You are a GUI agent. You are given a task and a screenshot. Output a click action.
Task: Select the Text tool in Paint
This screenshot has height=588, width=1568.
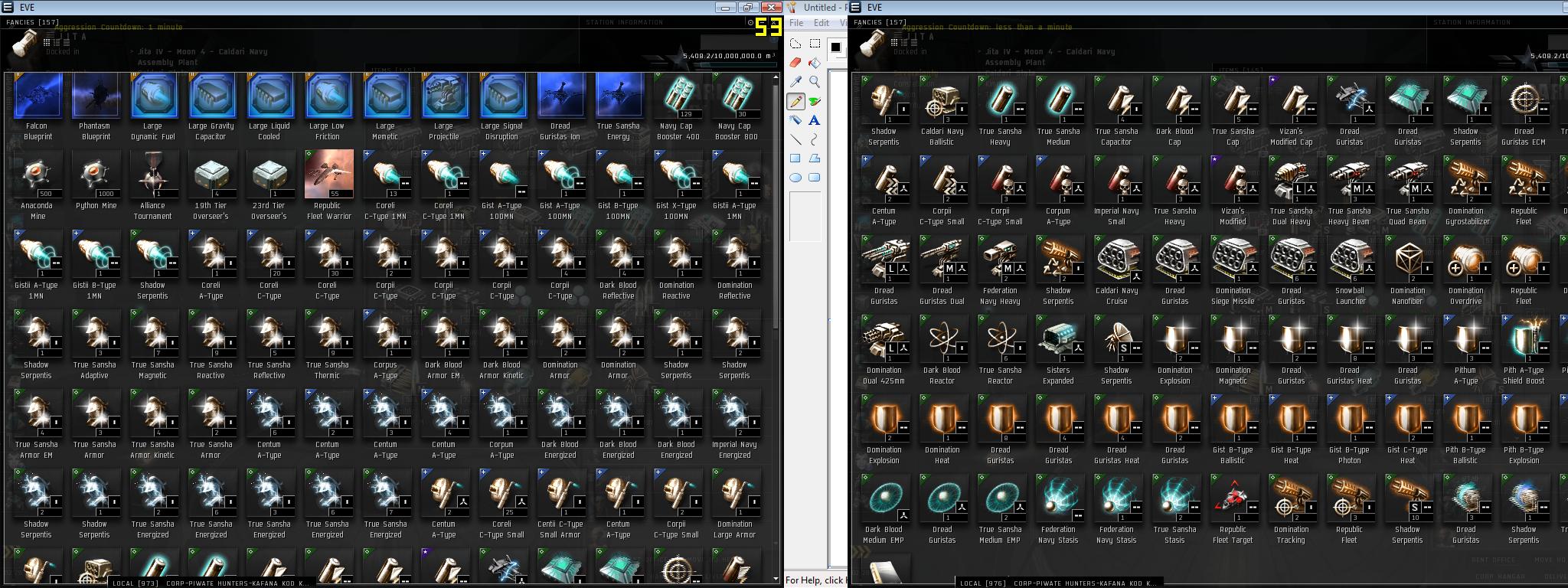[815, 120]
